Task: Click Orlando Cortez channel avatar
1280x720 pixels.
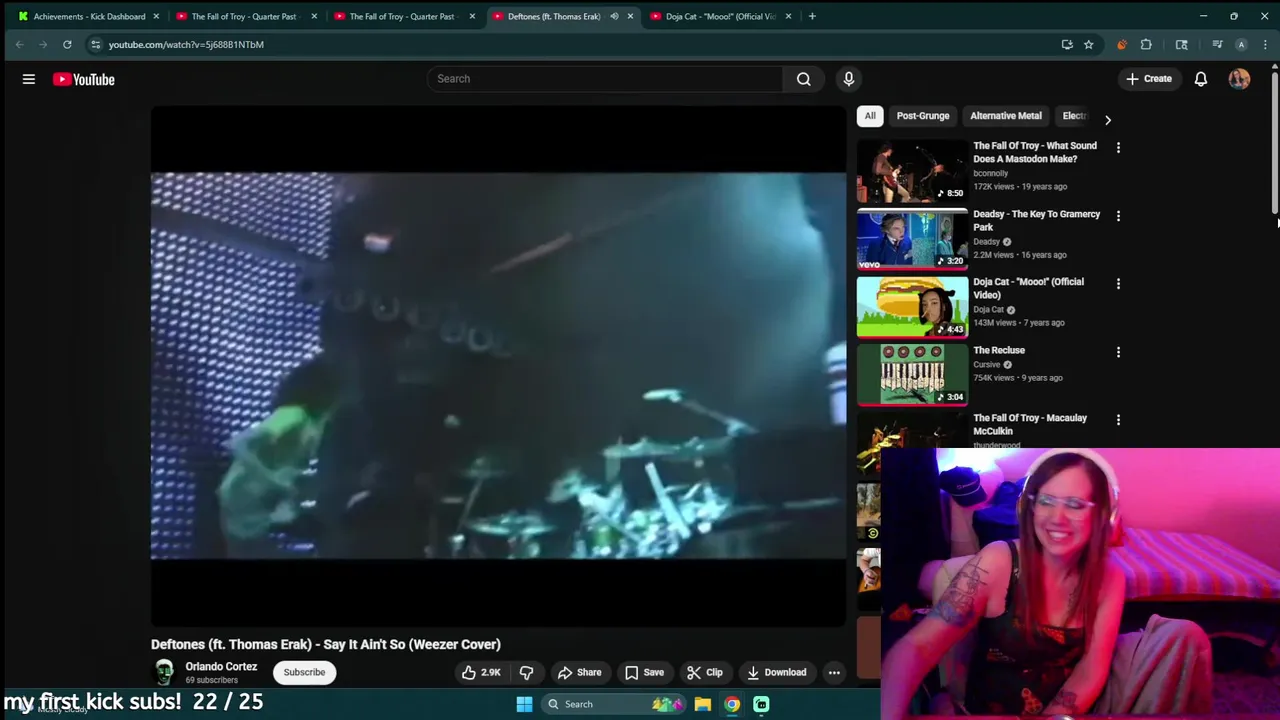Action: point(164,672)
